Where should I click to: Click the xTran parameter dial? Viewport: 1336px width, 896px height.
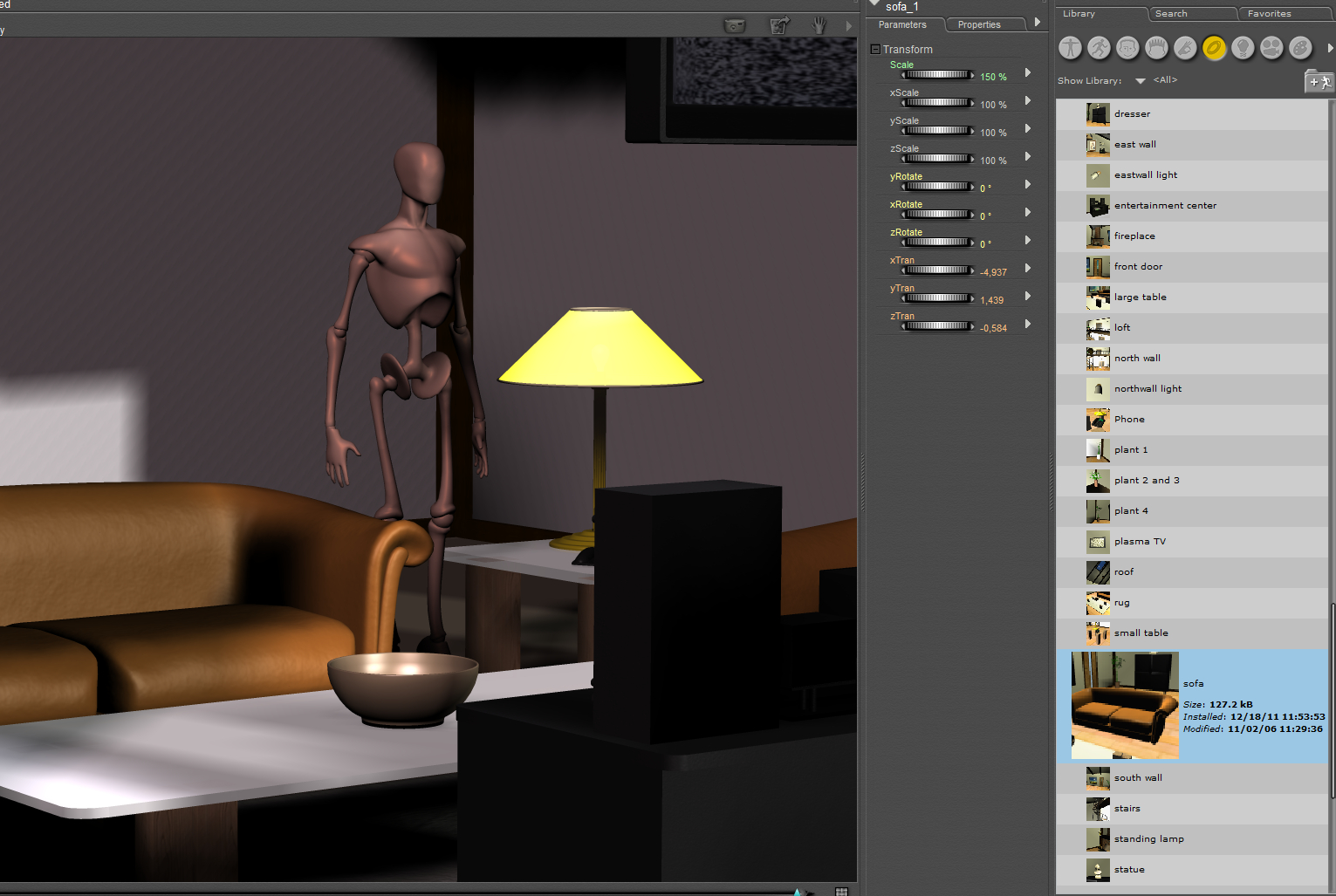point(938,270)
